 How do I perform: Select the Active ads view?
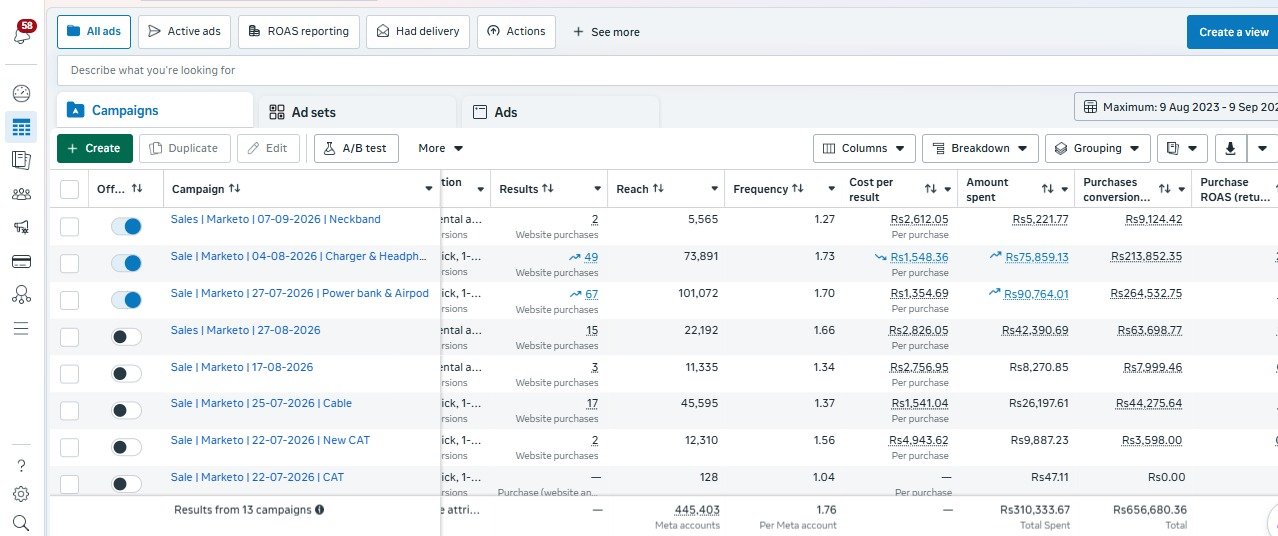[x=185, y=31]
